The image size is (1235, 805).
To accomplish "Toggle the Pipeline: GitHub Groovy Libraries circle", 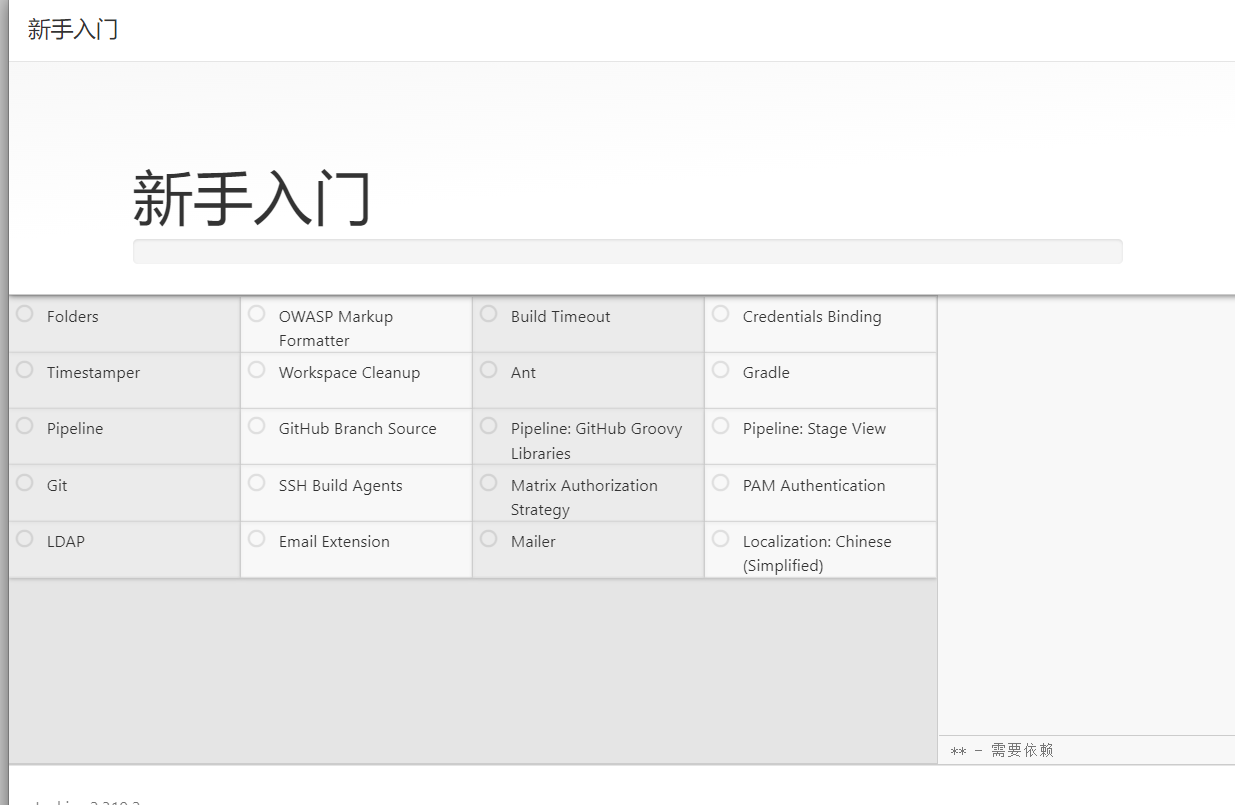I will coord(489,426).
